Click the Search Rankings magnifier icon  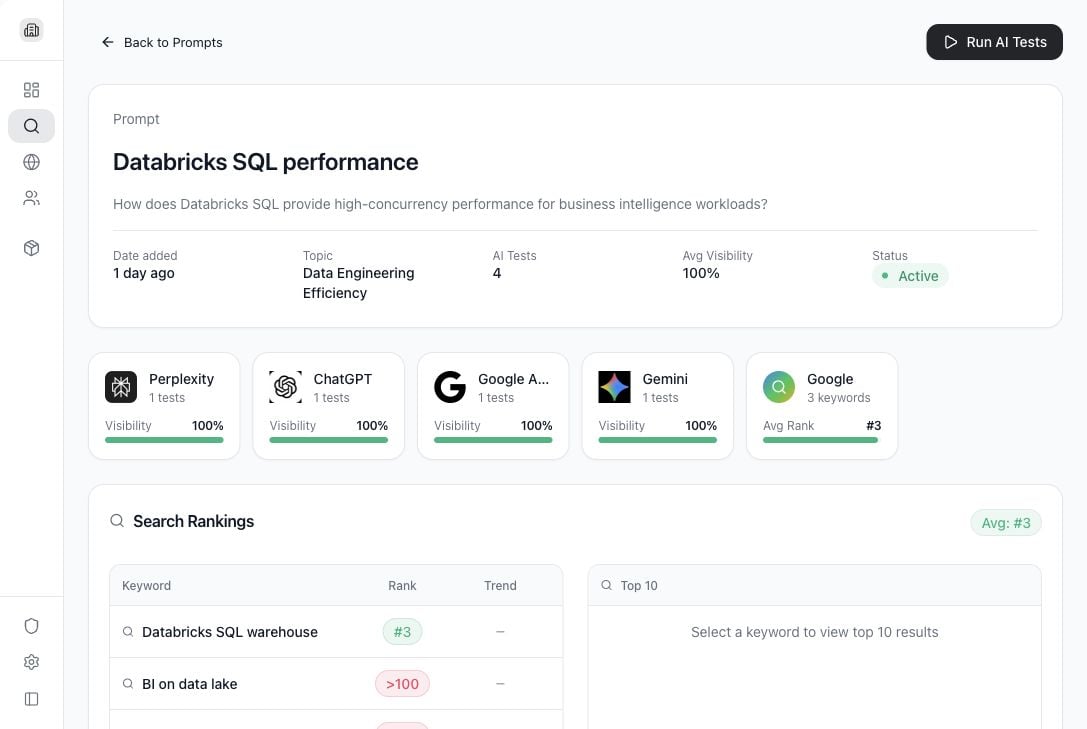coord(117,521)
